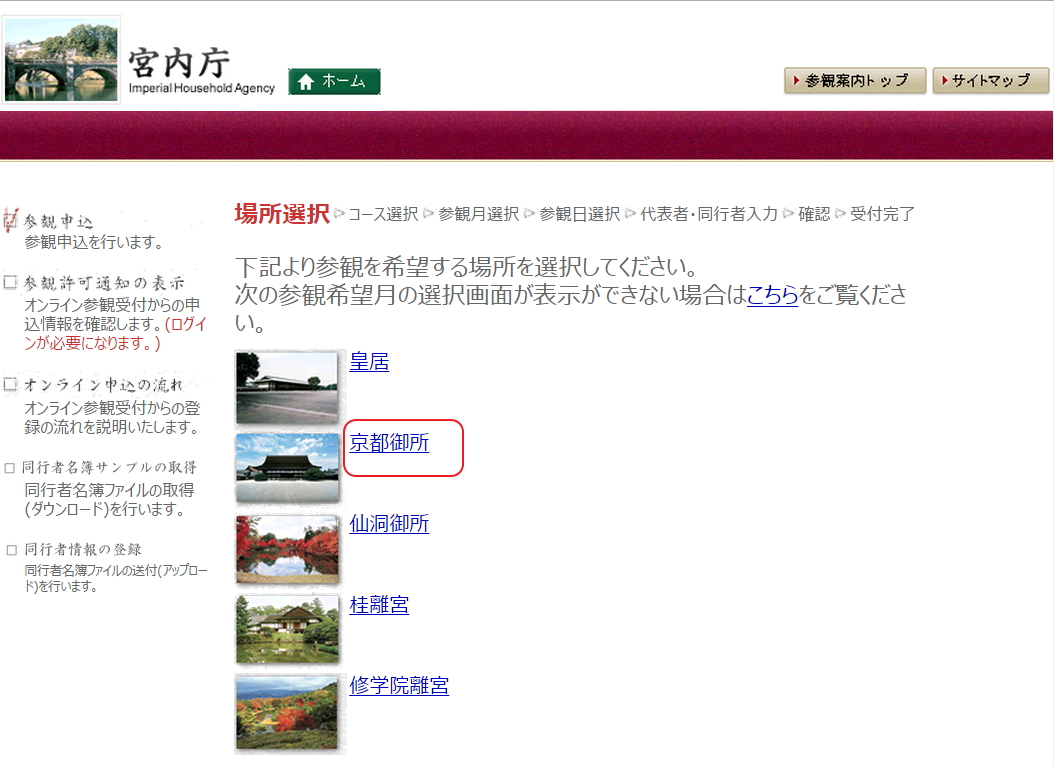Click the 仙洞御所 thumbnail photo
1054x767 pixels.
point(287,549)
